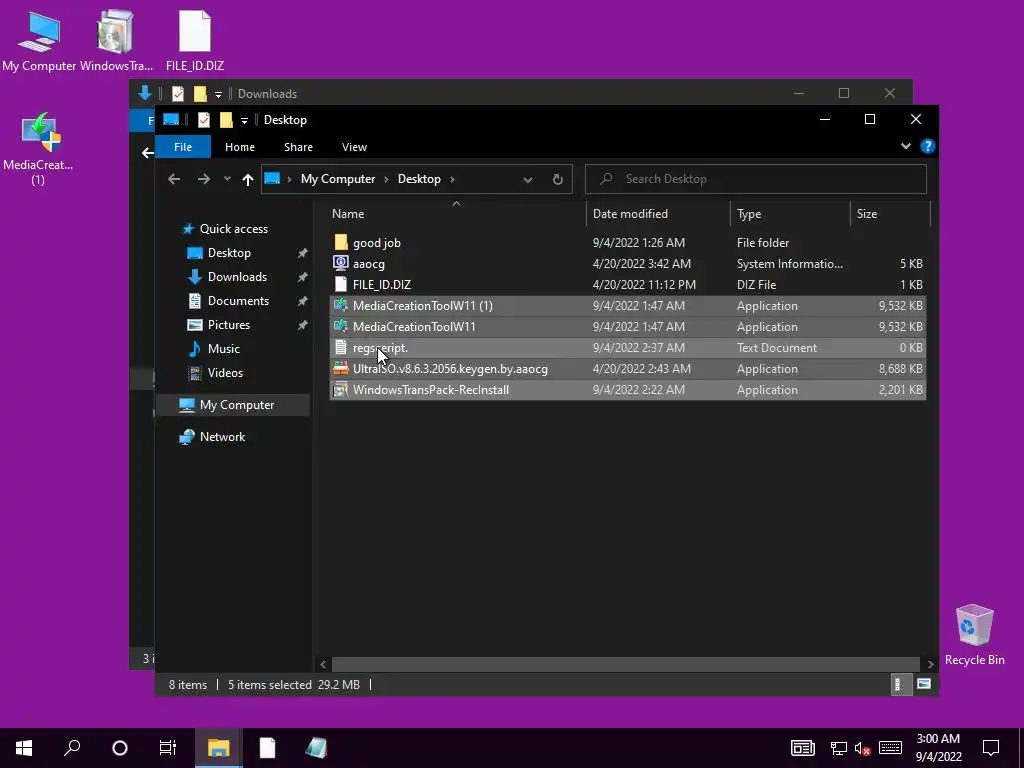
Task: Open the File ribbon tab
Action: [183, 147]
